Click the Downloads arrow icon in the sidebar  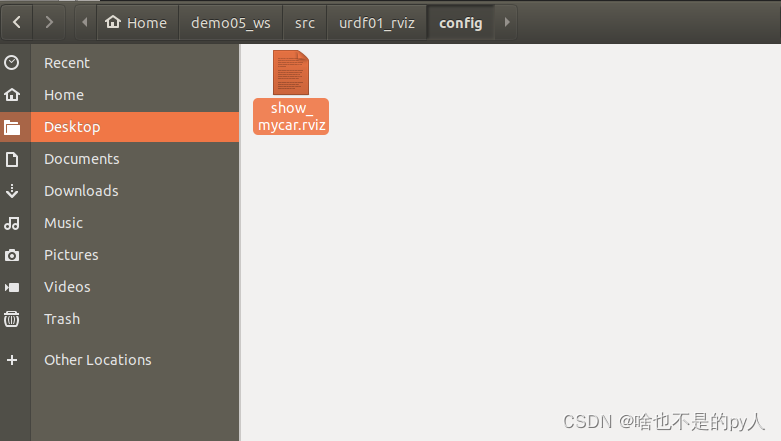click(12, 191)
